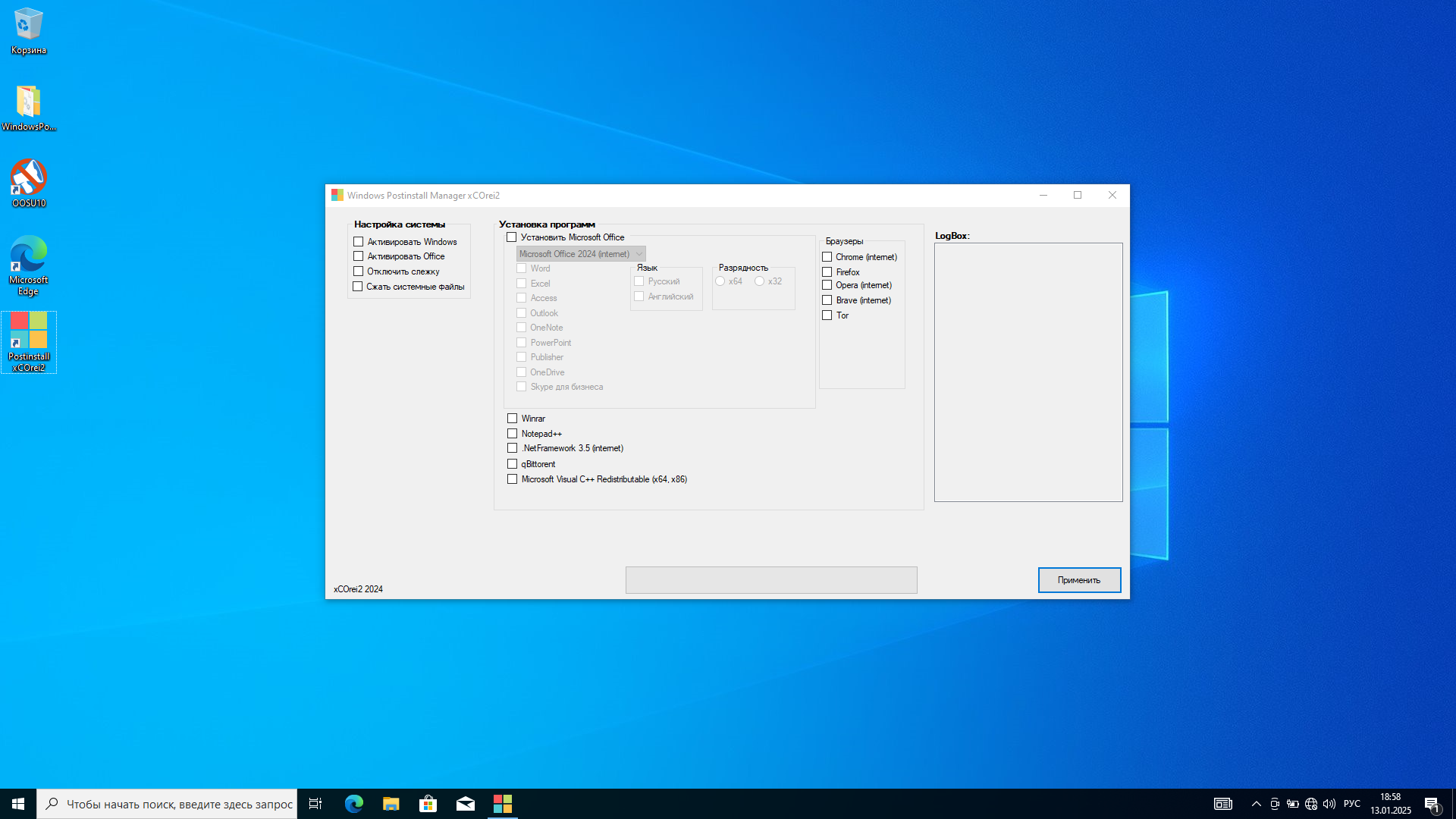Viewport: 1456px width, 819px height.
Task: Check the OneNote component box
Action: 522,328
